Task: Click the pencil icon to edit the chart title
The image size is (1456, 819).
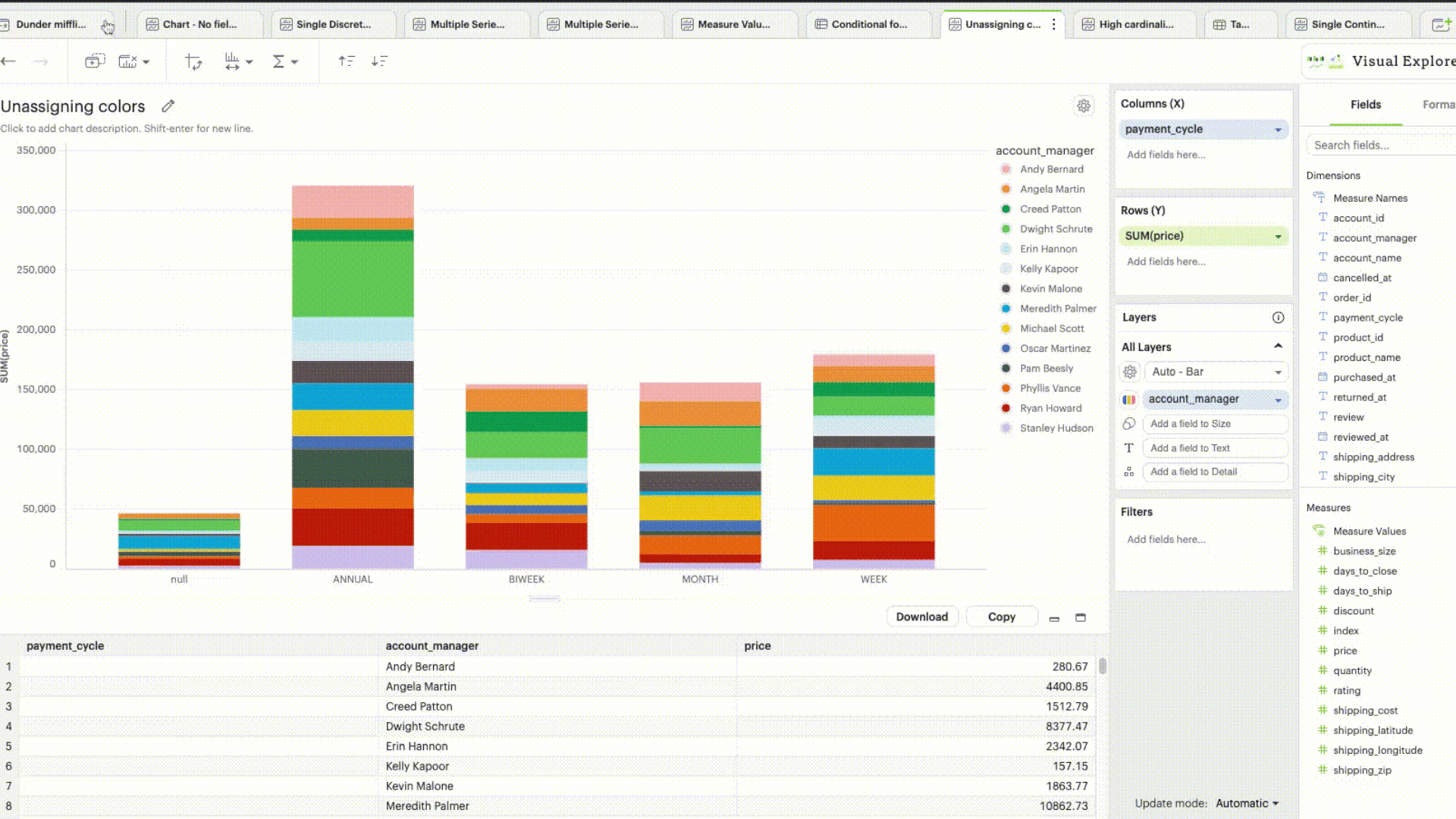Action: click(x=168, y=106)
